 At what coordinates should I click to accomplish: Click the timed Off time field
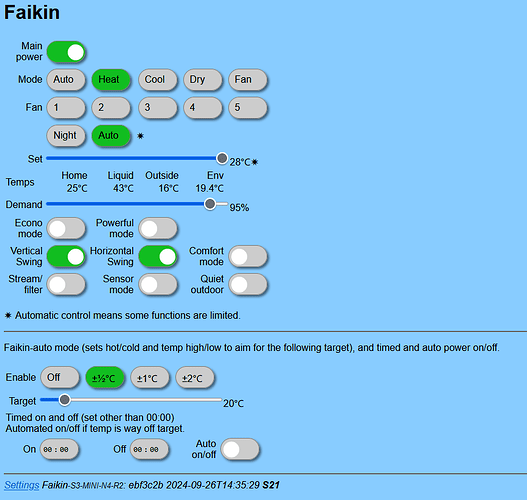(x=149, y=449)
